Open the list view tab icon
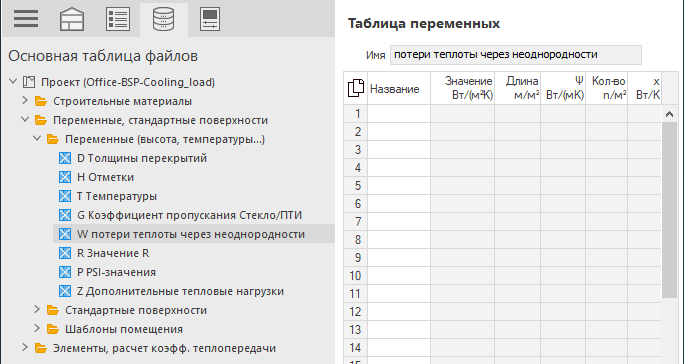684x364 pixels. pos(118,19)
